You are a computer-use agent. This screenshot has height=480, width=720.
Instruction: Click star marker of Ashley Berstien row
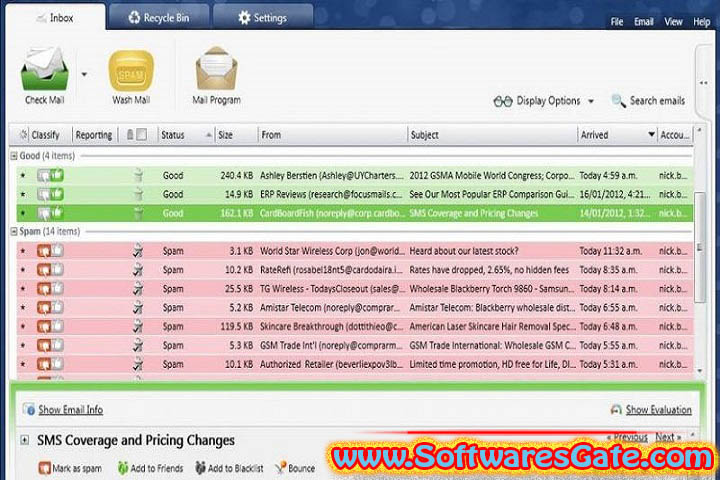click(23, 175)
